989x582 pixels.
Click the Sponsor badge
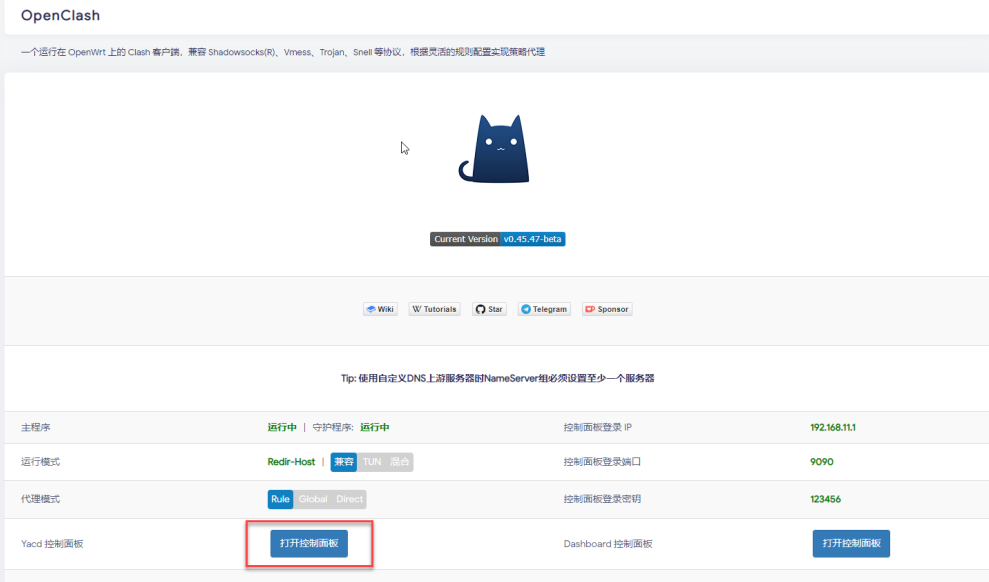(607, 309)
